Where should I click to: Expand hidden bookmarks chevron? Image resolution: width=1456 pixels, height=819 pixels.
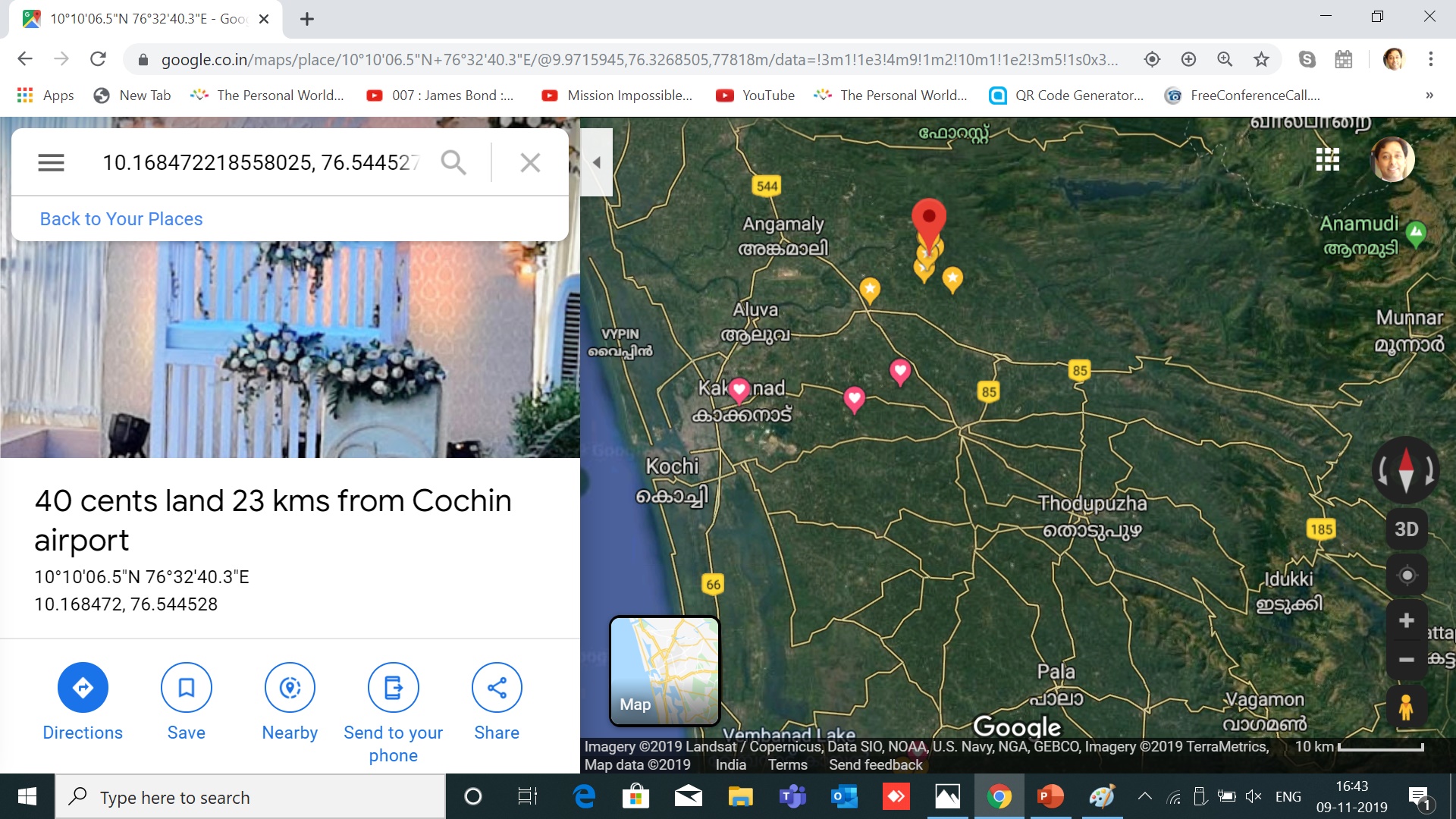click(x=1429, y=96)
